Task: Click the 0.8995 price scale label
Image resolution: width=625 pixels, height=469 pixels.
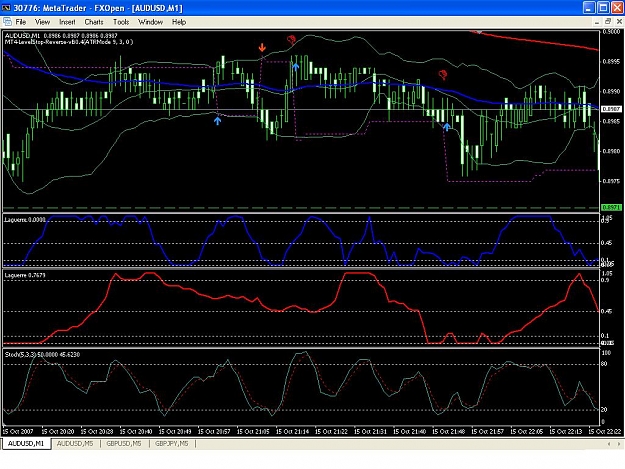Action: pyautogui.click(x=611, y=62)
